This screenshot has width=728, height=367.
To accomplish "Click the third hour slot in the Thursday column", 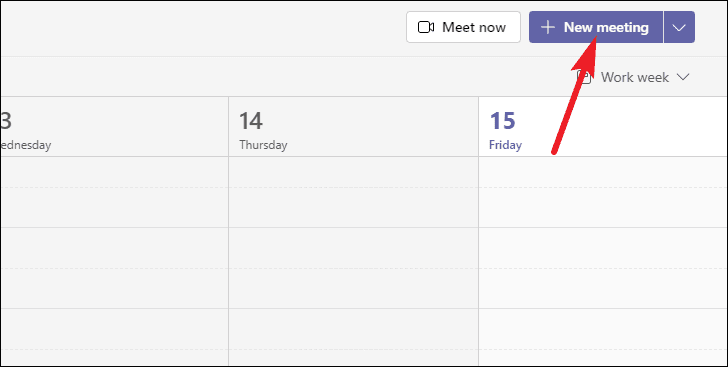I will [x=353, y=337].
